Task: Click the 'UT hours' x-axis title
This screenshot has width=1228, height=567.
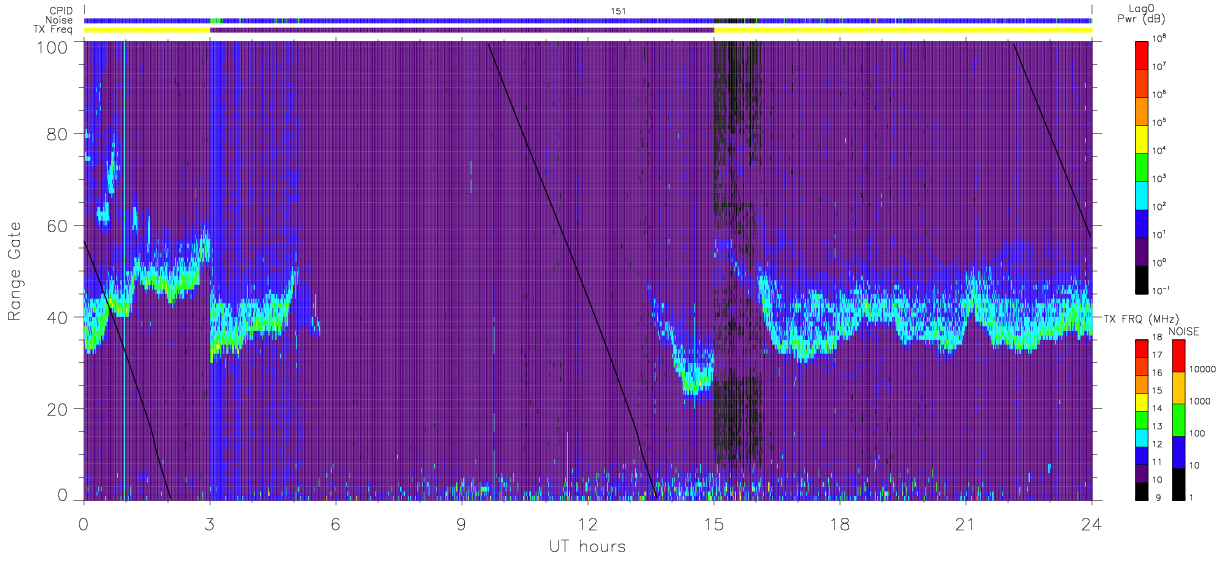Action: pyautogui.click(x=586, y=547)
